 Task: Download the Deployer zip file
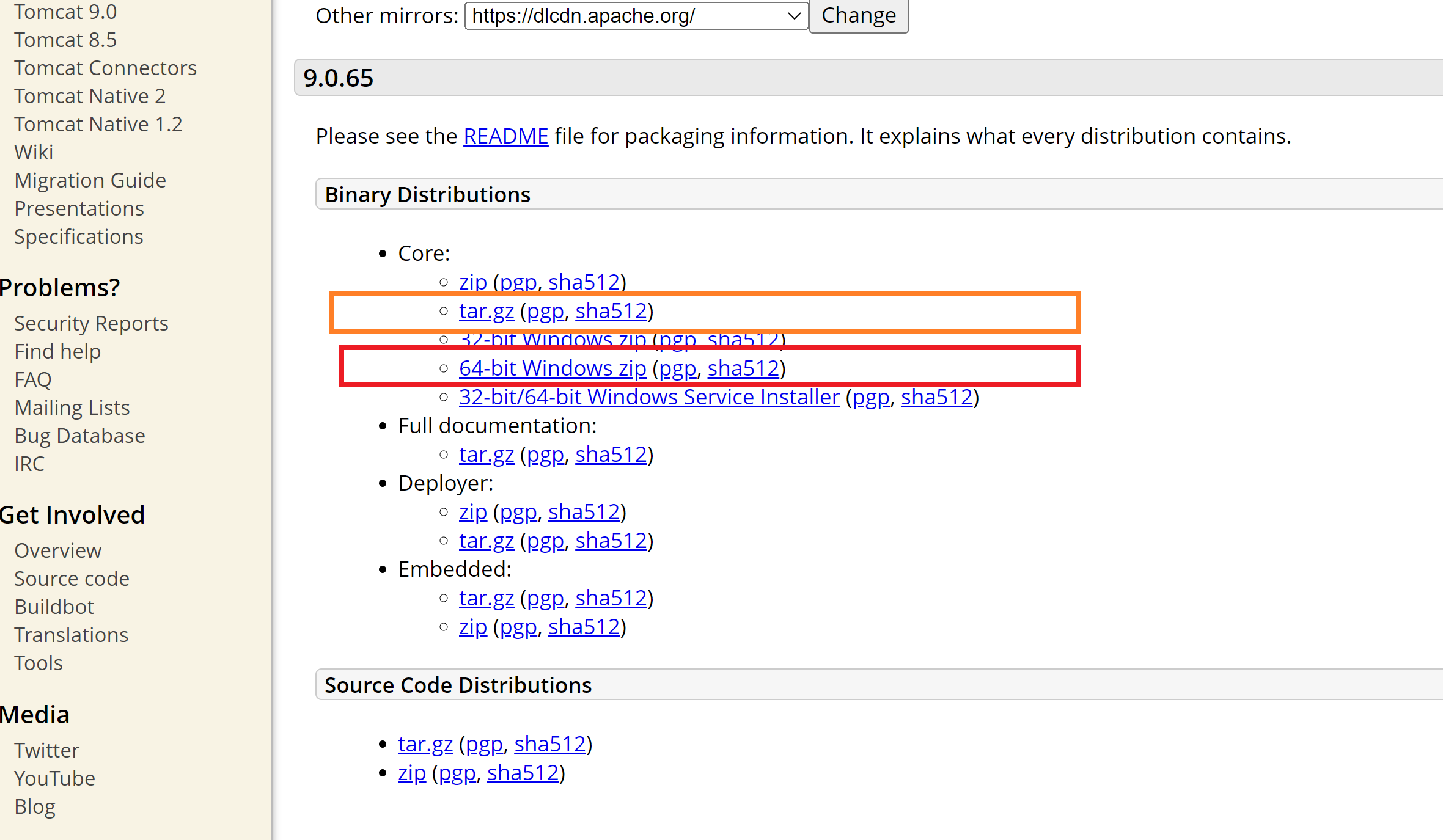472,512
